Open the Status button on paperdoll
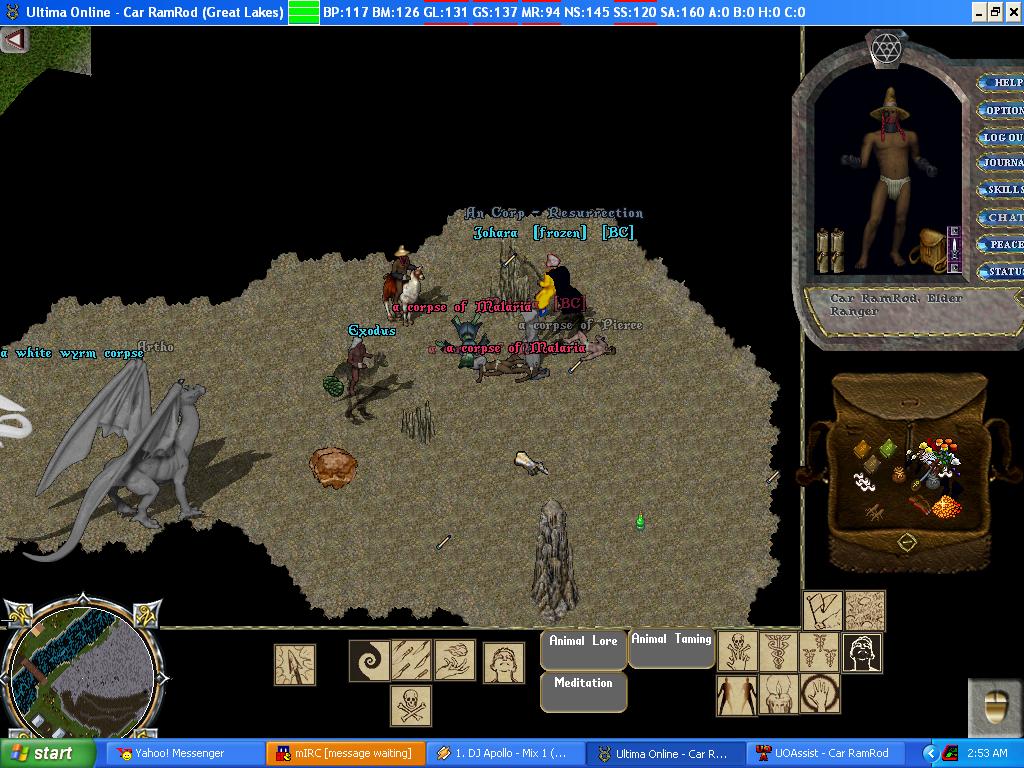Viewport: 1024px width, 768px height. tap(1001, 271)
